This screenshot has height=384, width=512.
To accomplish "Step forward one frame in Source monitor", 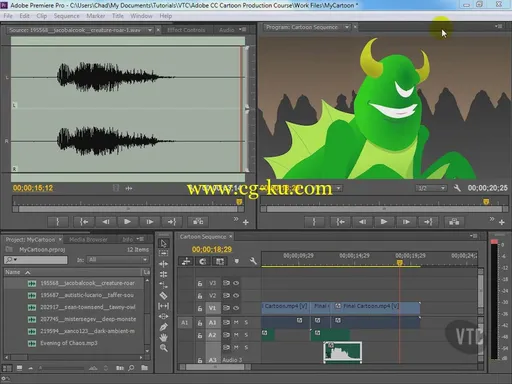I will pos(150,222).
